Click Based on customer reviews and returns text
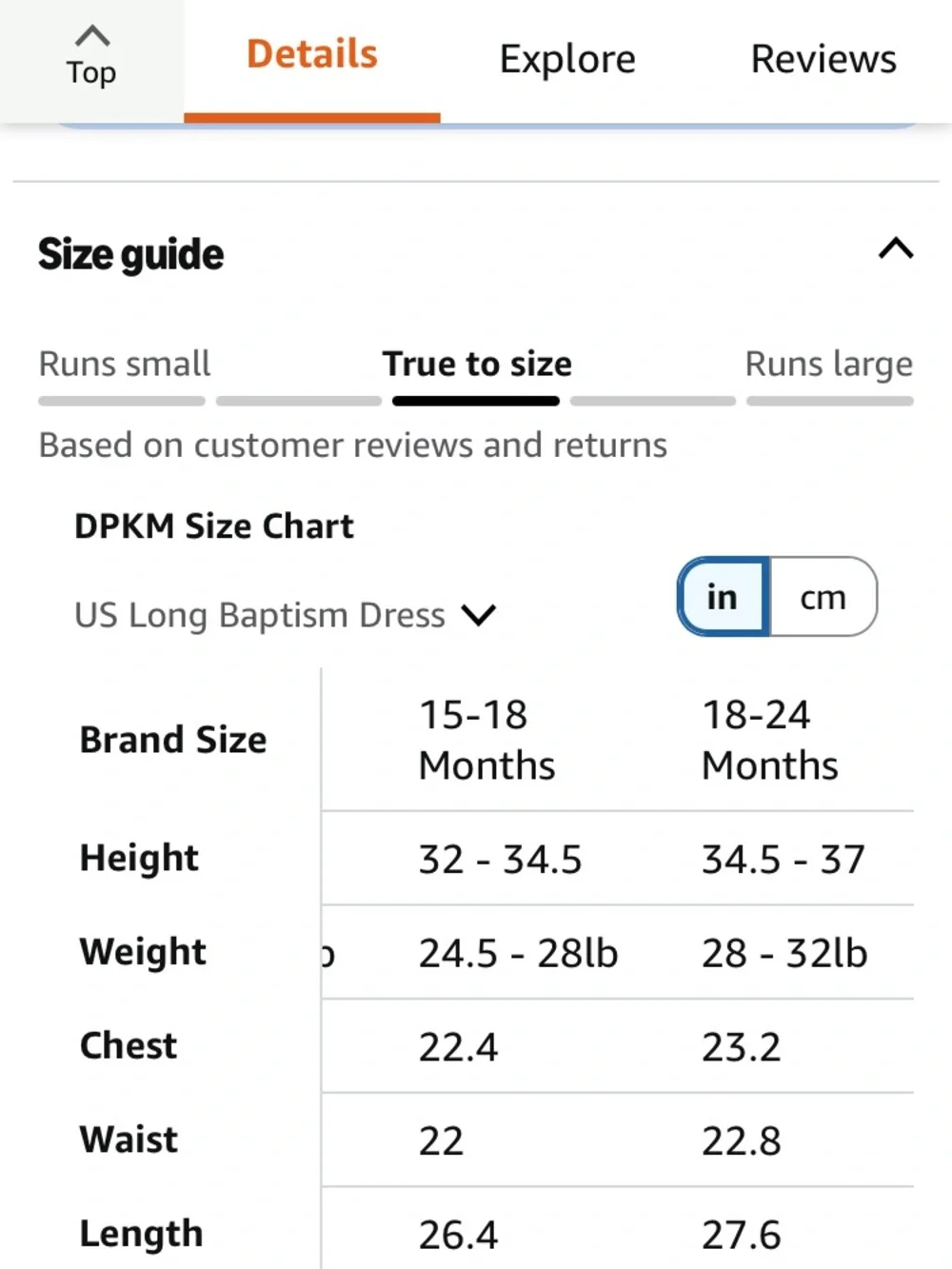This screenshot has height=1269, width=952. 353,445
